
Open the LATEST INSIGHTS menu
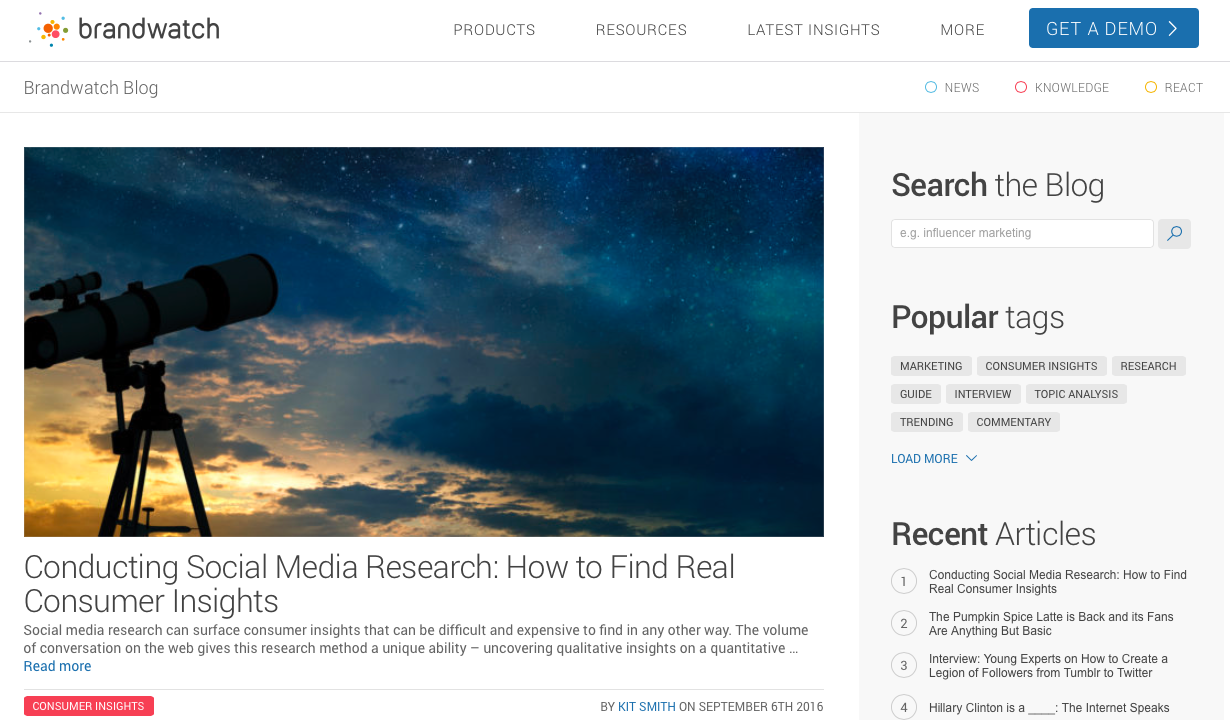[813, 30]
